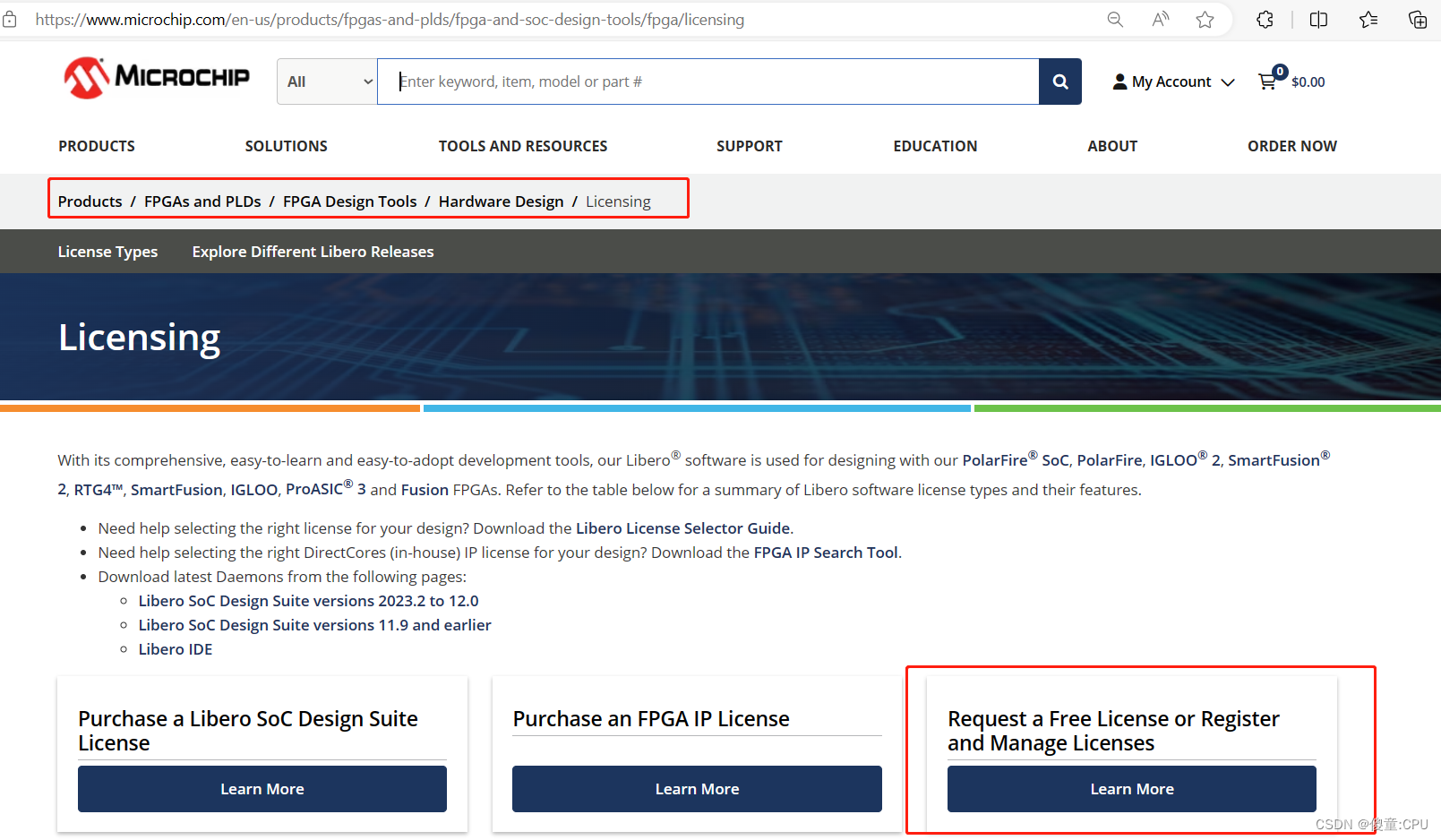Viewport: 1441px width, 840px height.
Task: Open the PRODUCTS menu
Action: 97,146
